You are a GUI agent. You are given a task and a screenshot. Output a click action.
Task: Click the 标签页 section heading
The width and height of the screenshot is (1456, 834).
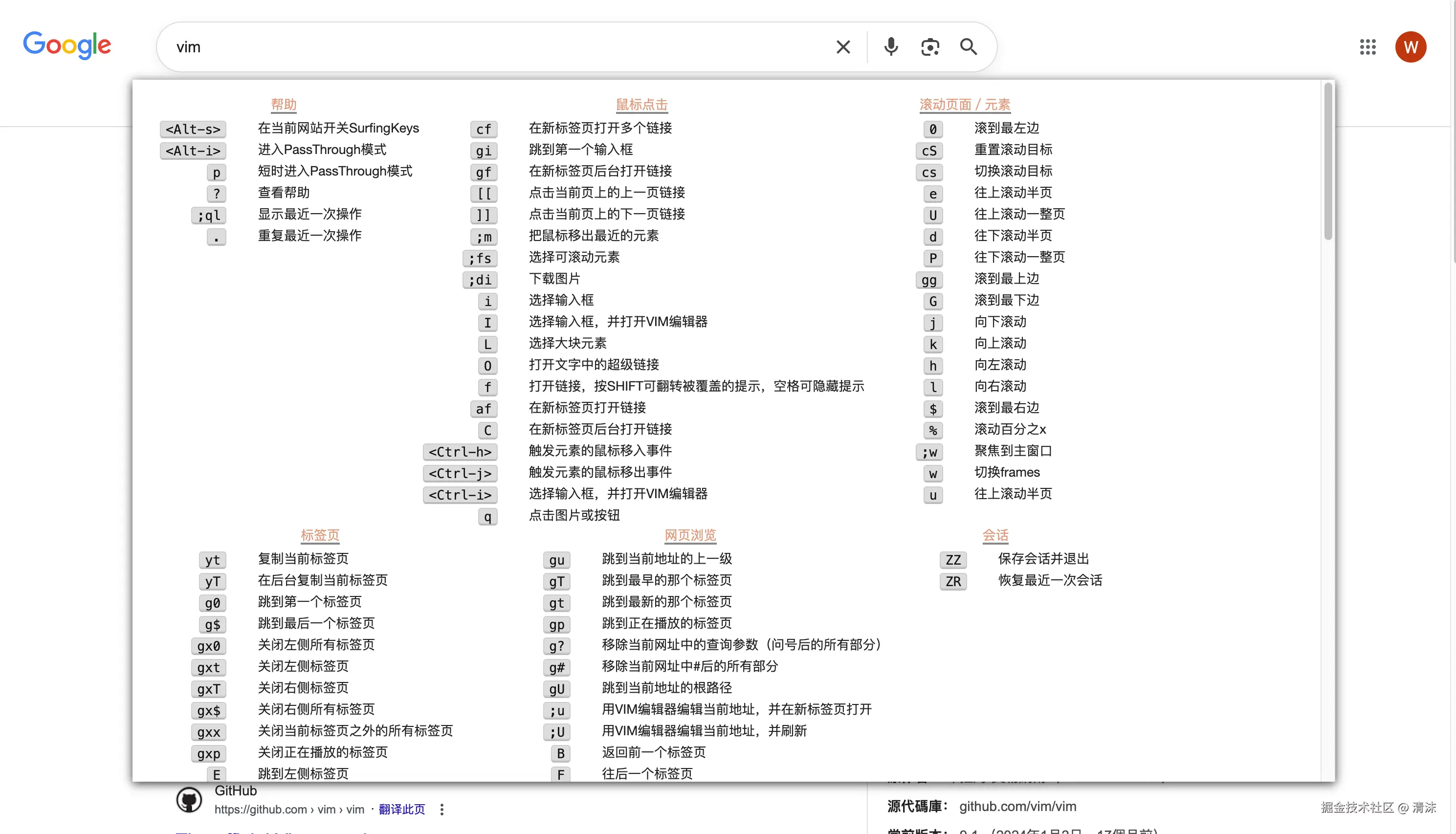click(x=320, y=535)
